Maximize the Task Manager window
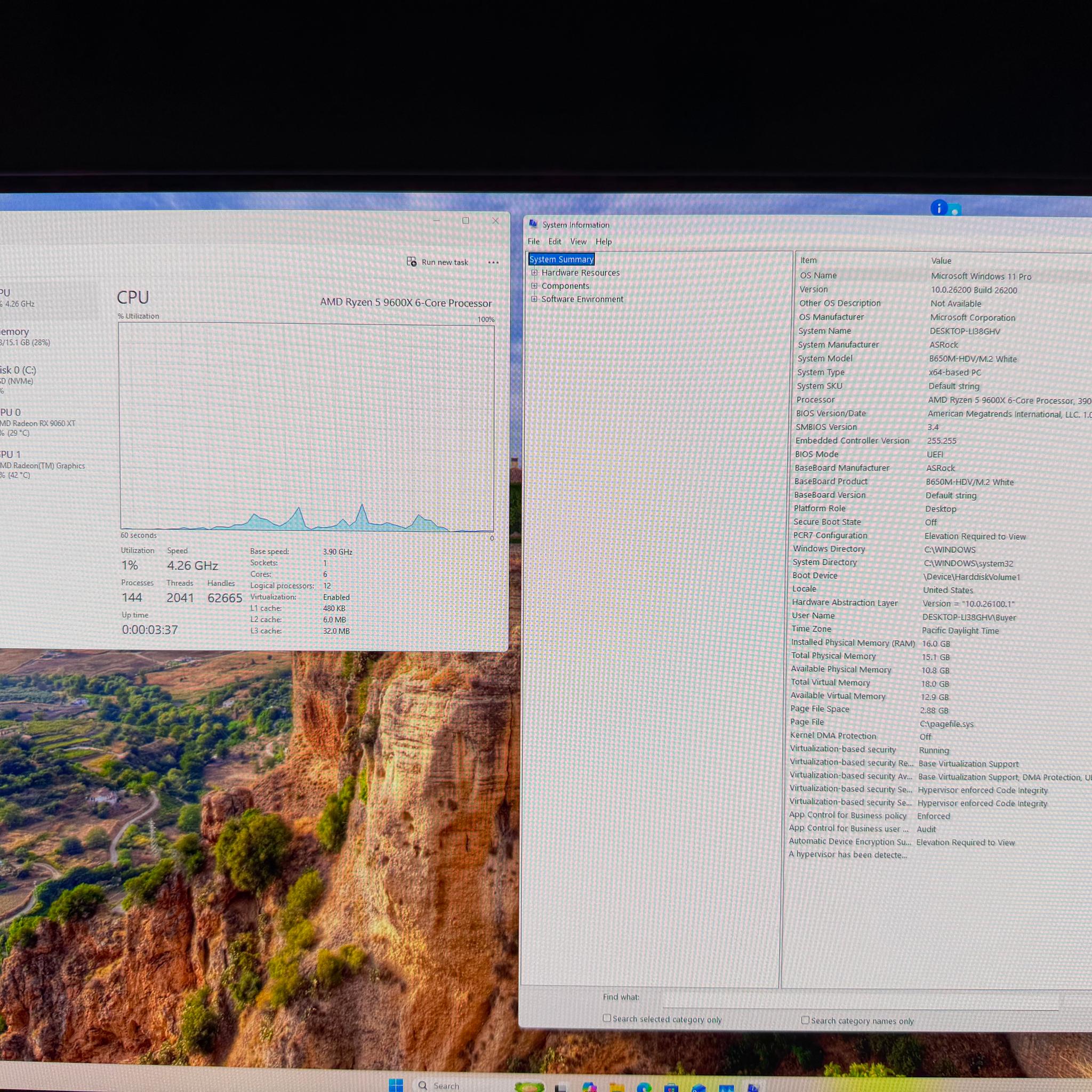Image resolution: width=1092 pixels, height=1092 pixels. (x=465, y=220)
